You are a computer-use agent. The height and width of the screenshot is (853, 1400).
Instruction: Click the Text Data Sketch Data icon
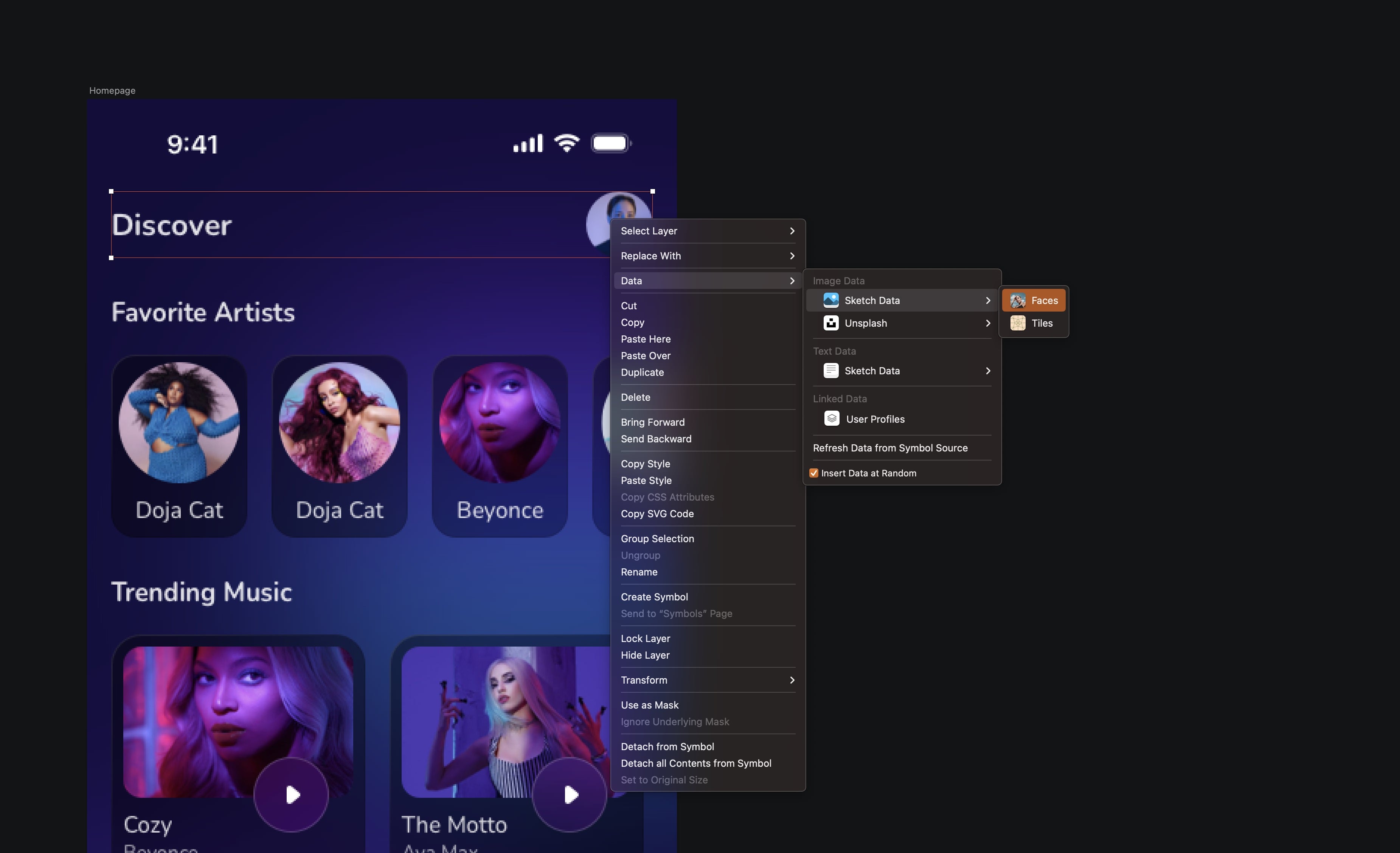pyautogui.click(x=831, y=371)
